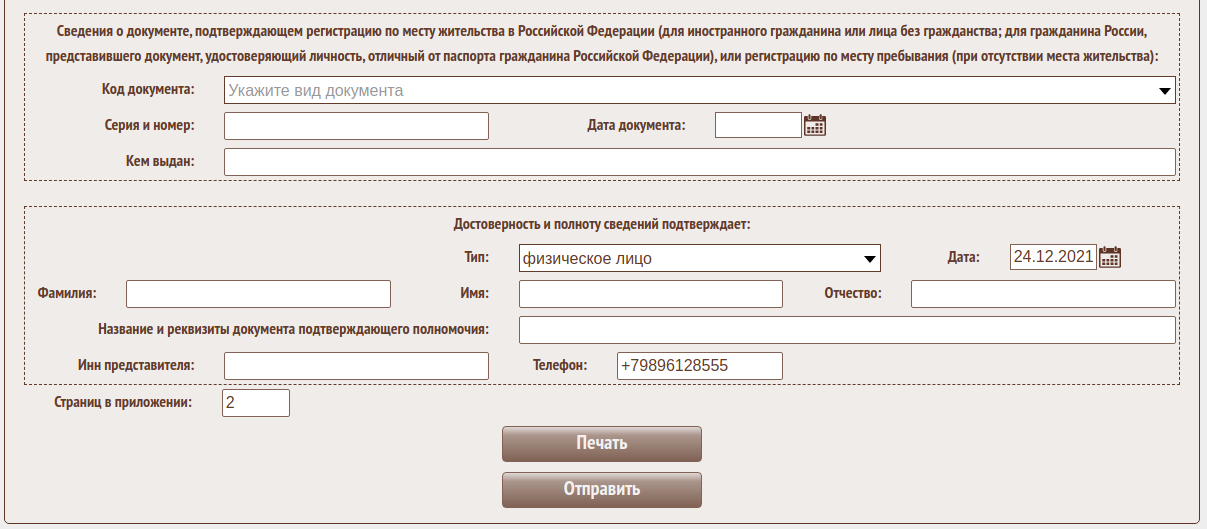Image resolution: width=1207 pixels, height=529 pixels.
Task: Select the Отчество input field
Action: point(1043,294)
